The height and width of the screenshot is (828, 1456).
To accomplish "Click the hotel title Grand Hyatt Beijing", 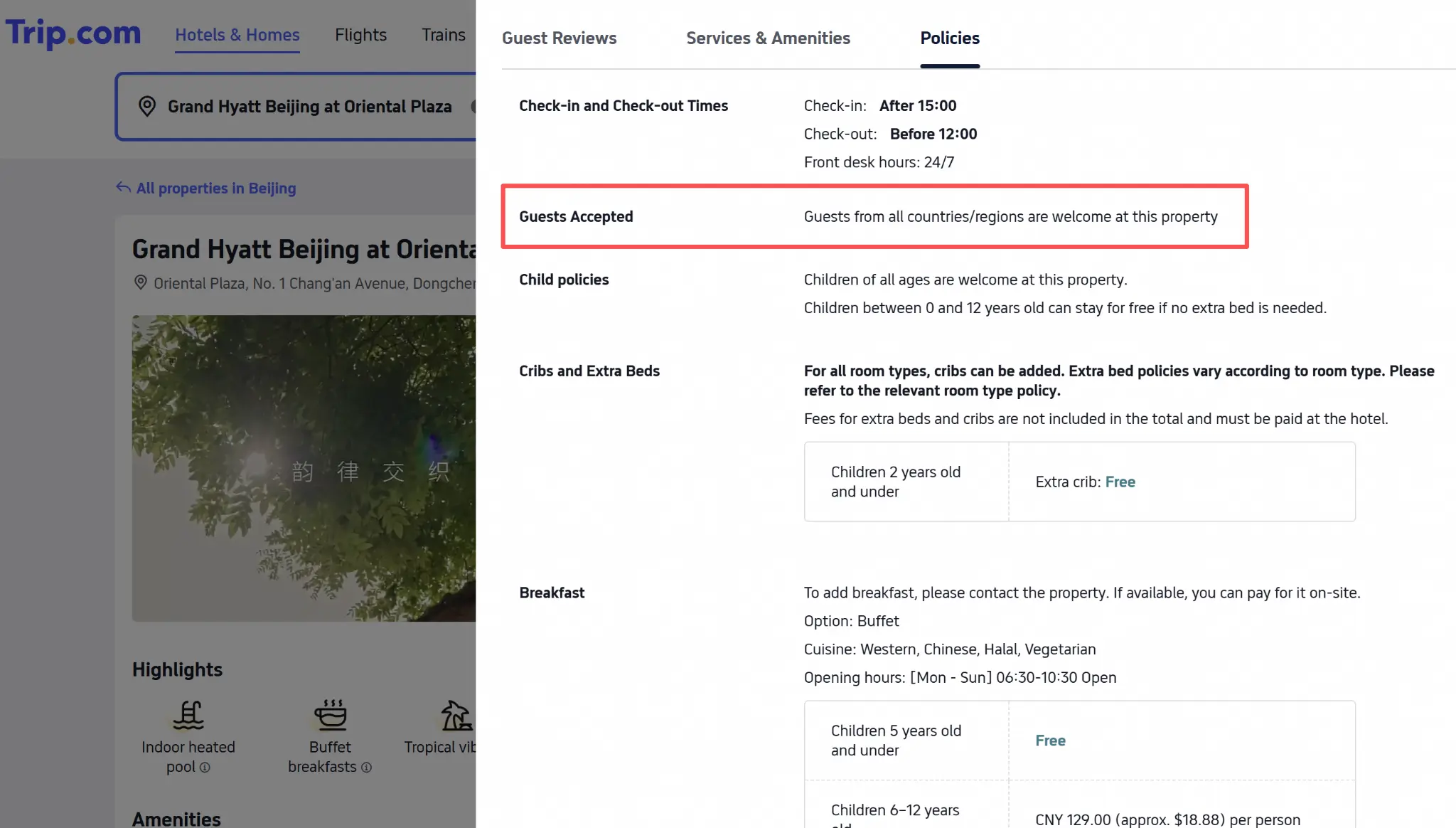I will 304,249.
